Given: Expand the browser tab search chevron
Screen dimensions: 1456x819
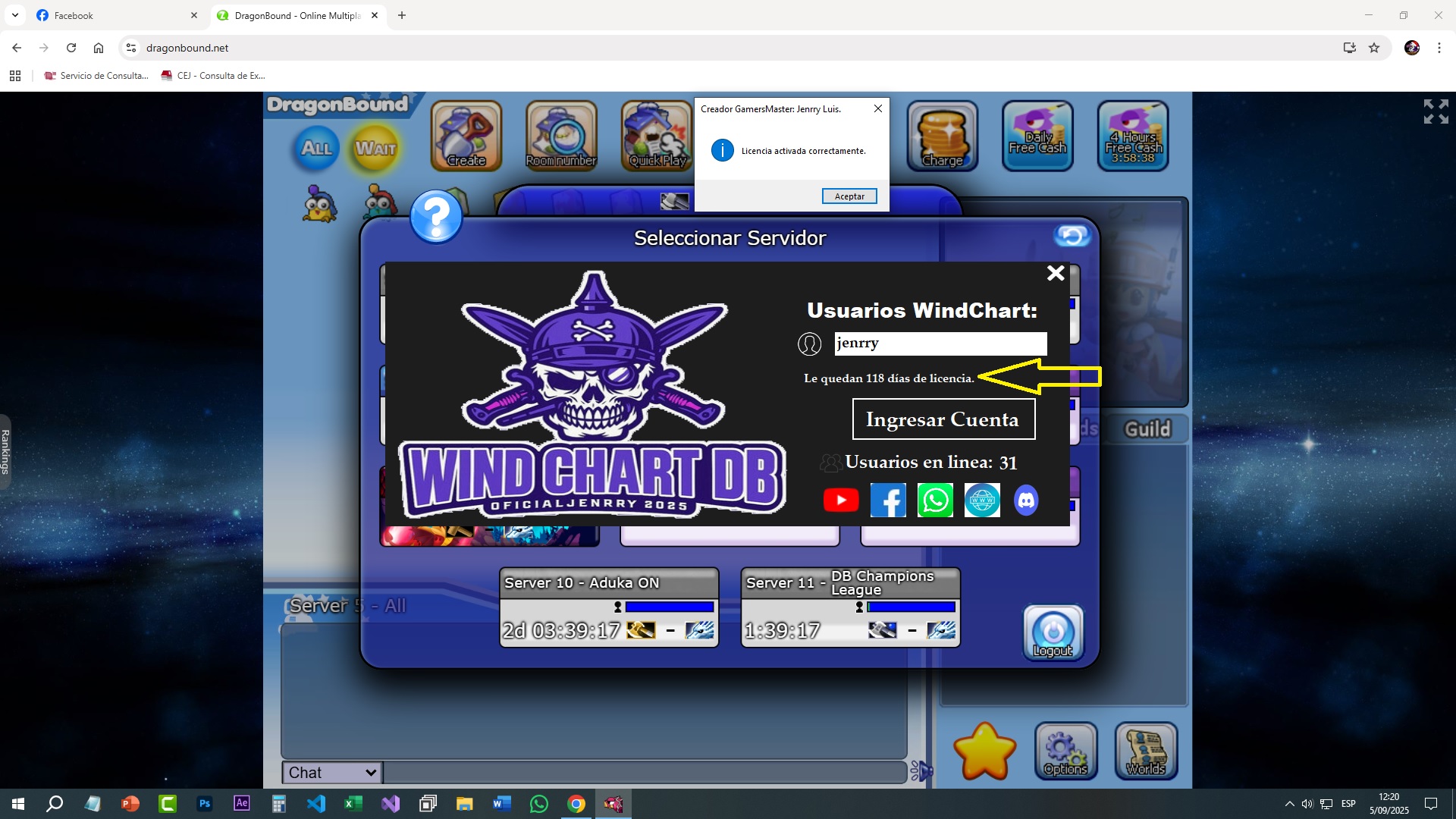Looking at the screenshot, I should (15, 15).
